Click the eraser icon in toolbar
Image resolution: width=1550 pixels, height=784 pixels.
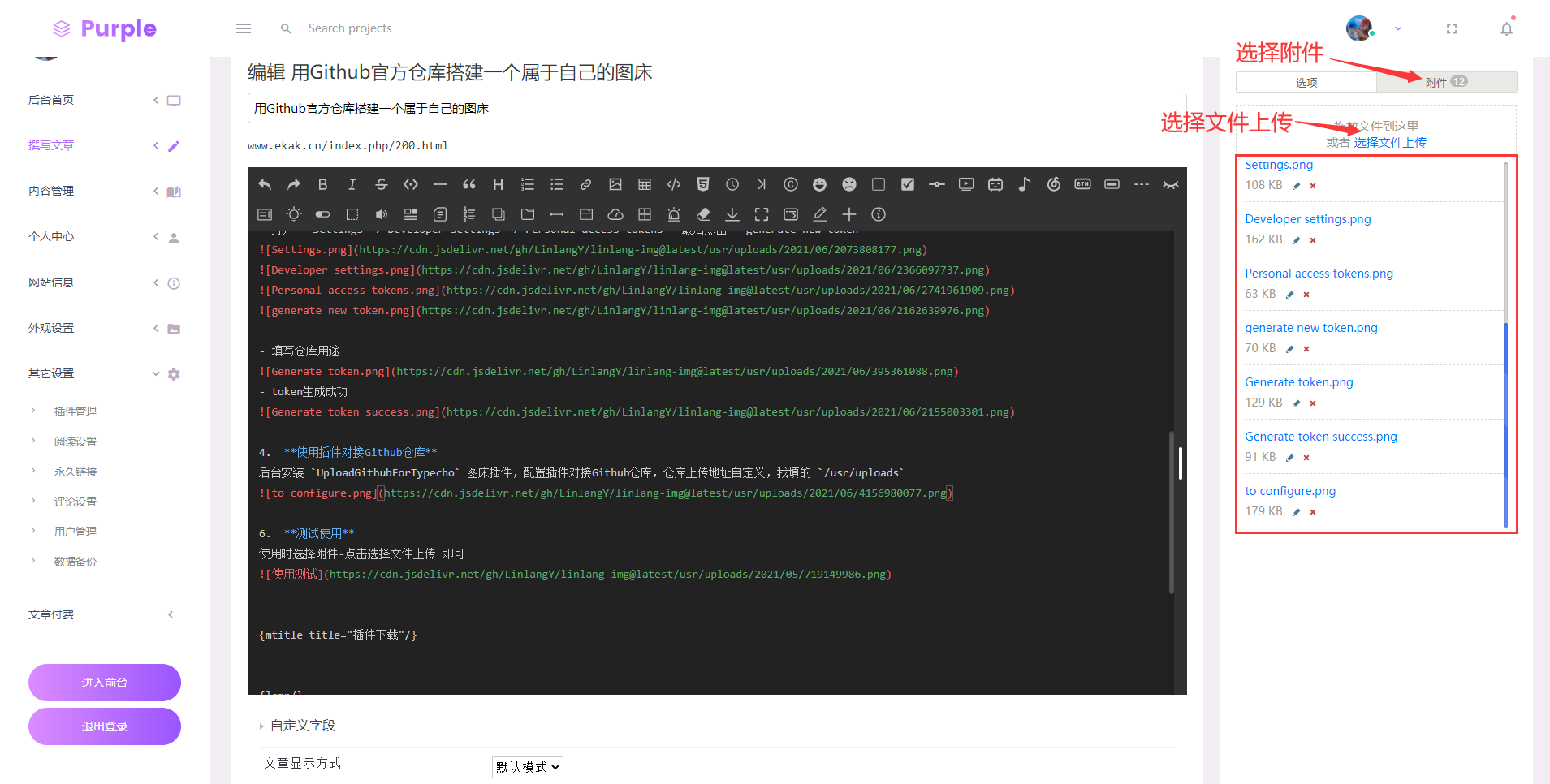click(703, 214)
